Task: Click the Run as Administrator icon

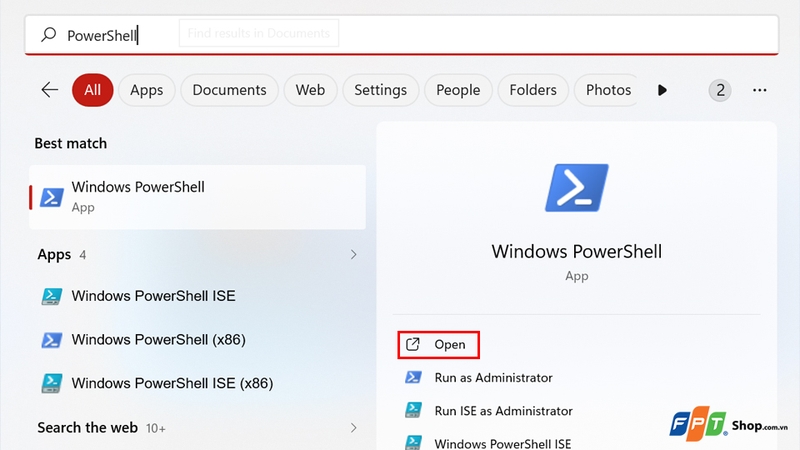Action: click(413, 377)
